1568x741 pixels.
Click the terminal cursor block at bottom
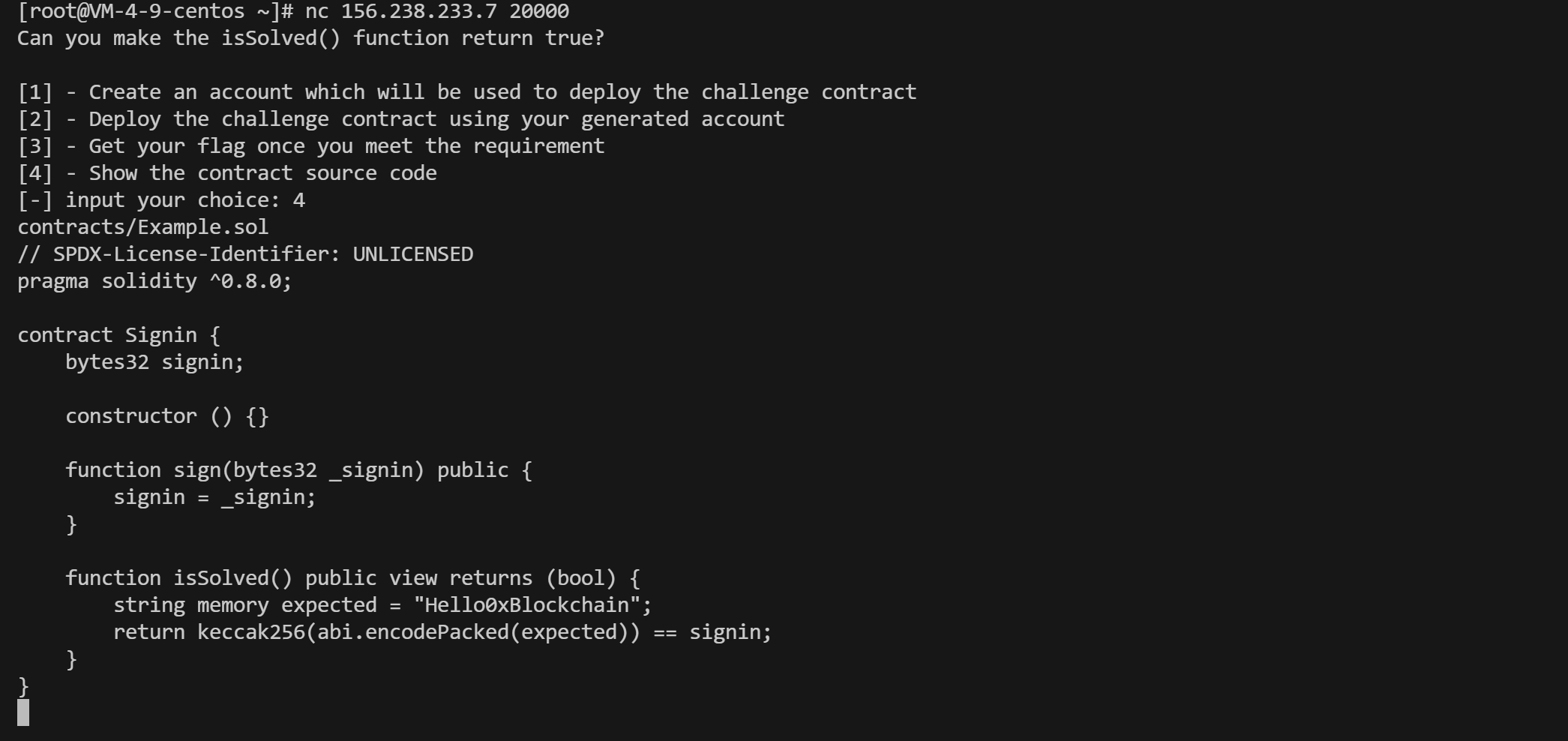[23, 712]
